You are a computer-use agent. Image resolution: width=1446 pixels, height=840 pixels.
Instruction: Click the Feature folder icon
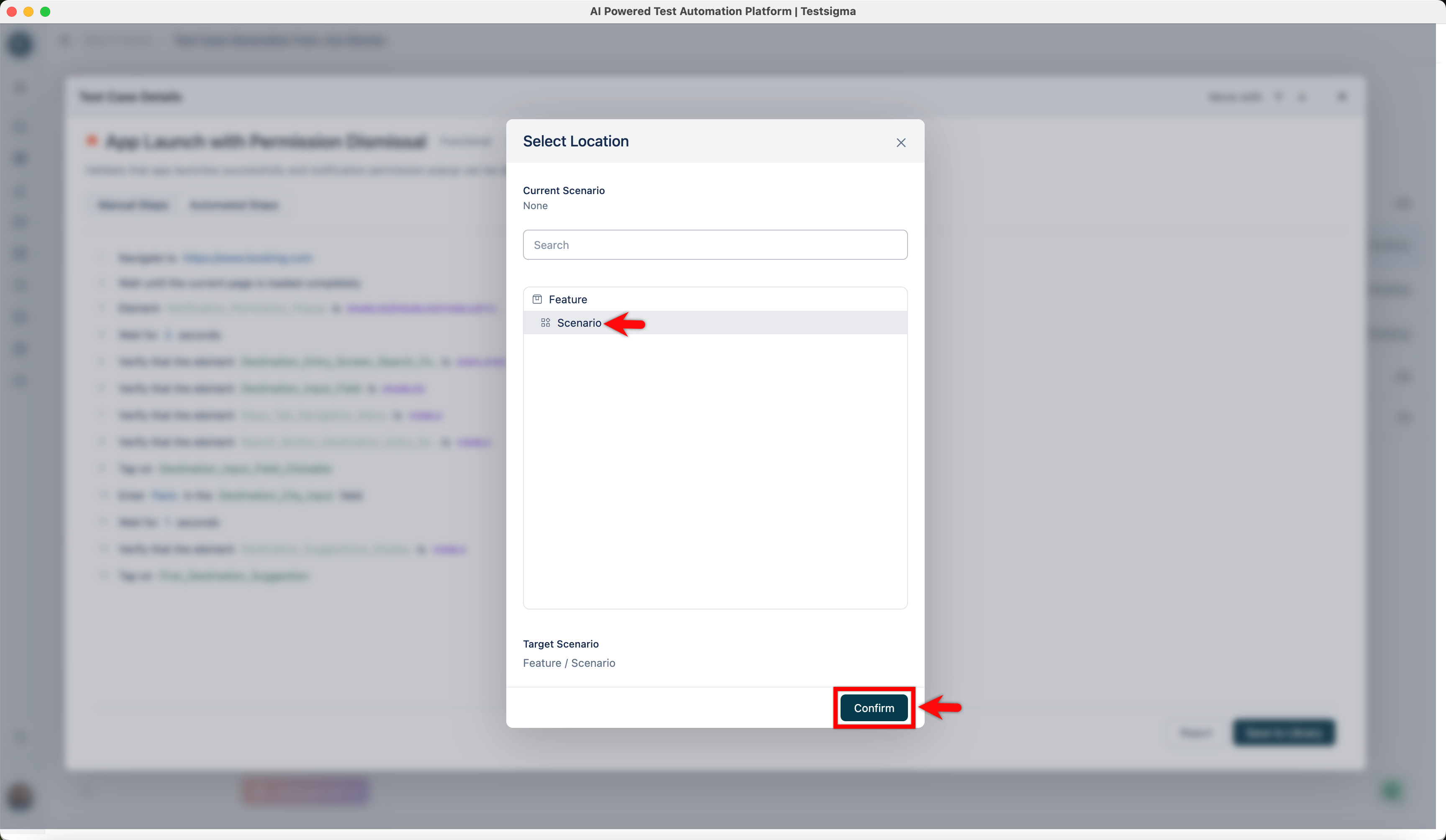click(537, 300)
